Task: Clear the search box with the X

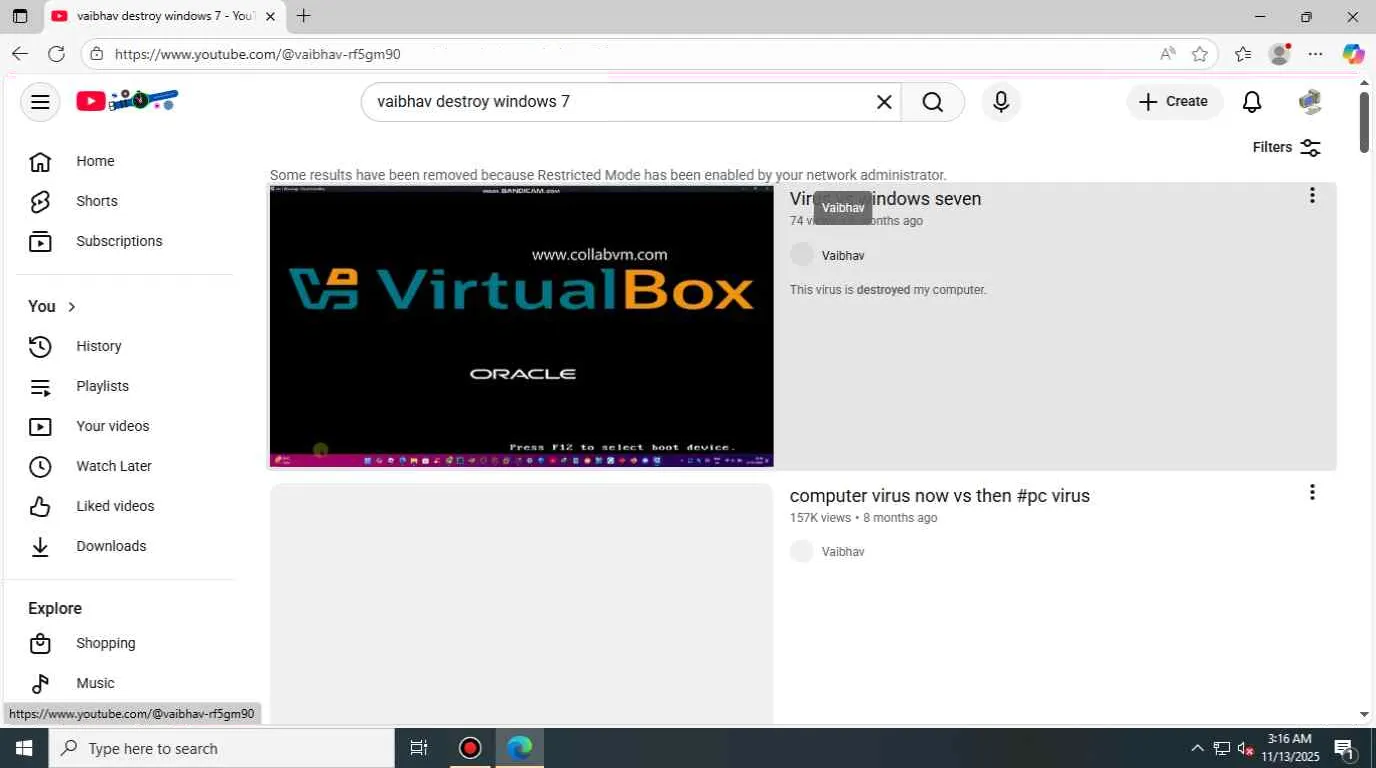Action: pyautogui.click(x=884, y=102)
